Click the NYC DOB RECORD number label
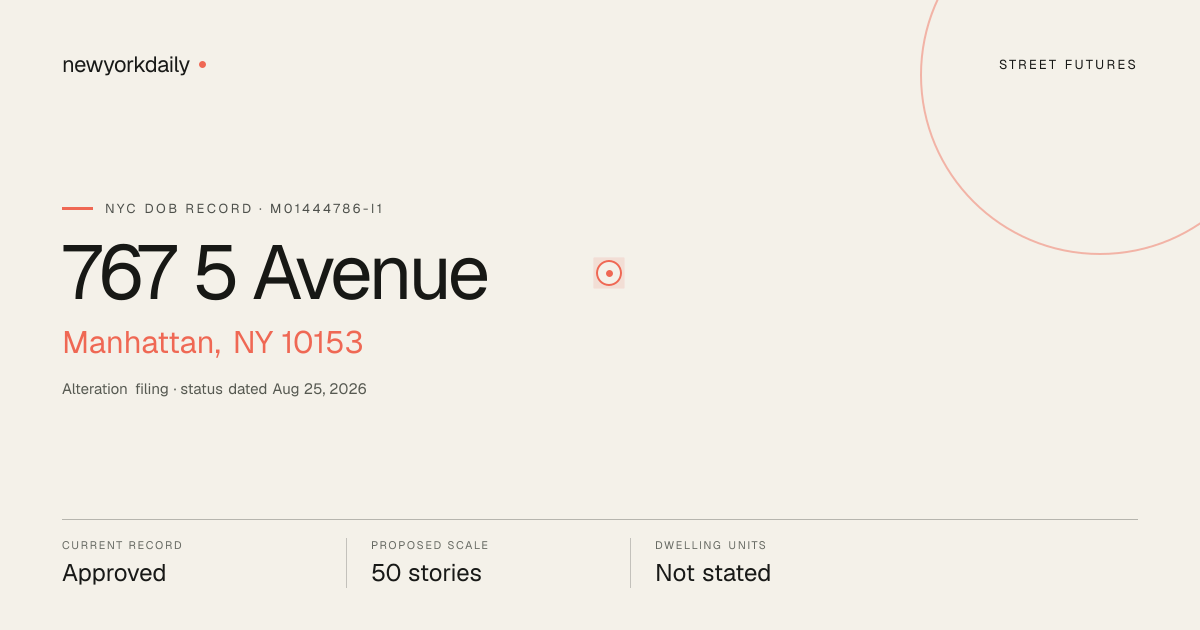This screenshot has height=630, width=1200. click(244, 209)
